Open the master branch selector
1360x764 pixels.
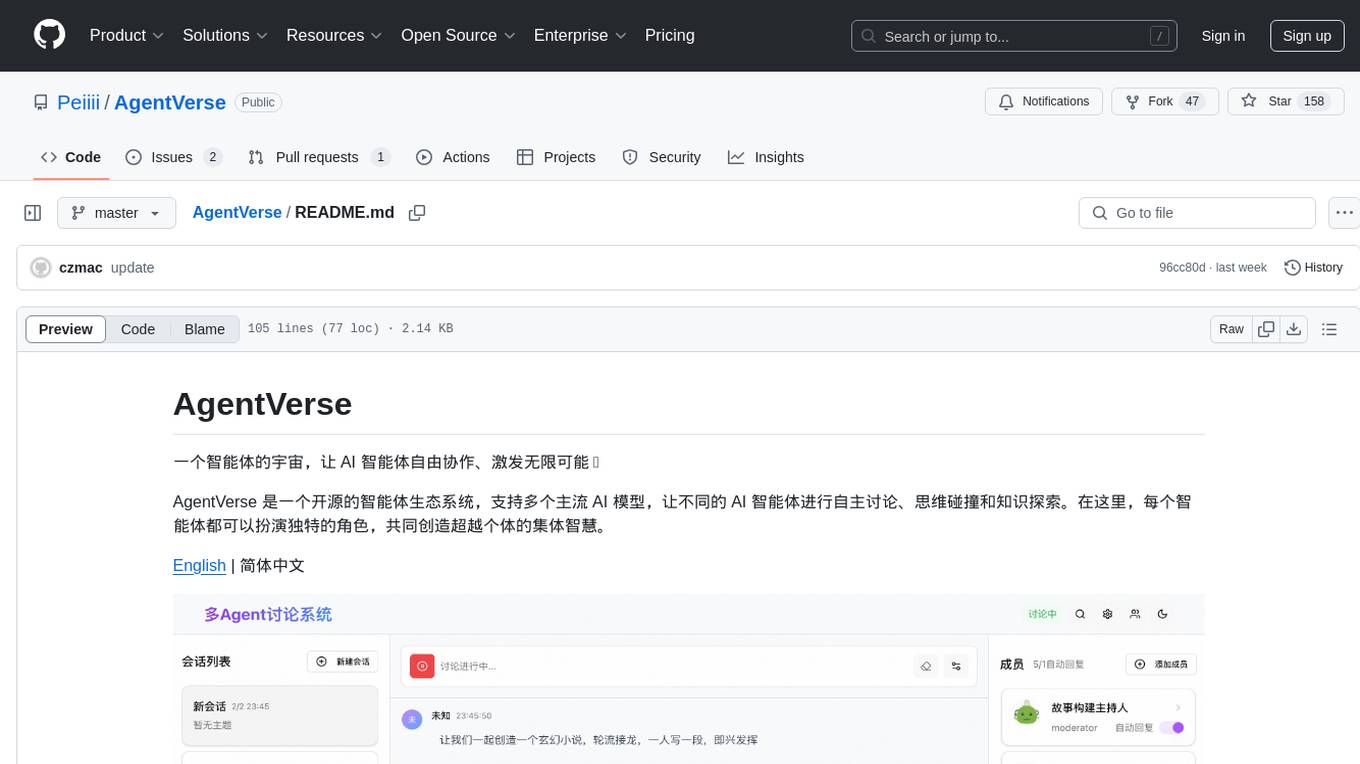(116, 213)
